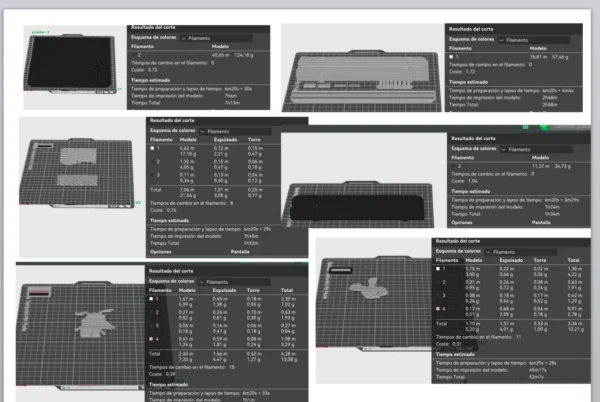The height and width of the screenshot is (402, 600).
Task: Open Filamento color scheme dropdown in 57,46 g panel
Action: pyautogui.click(x=534, y=40)
